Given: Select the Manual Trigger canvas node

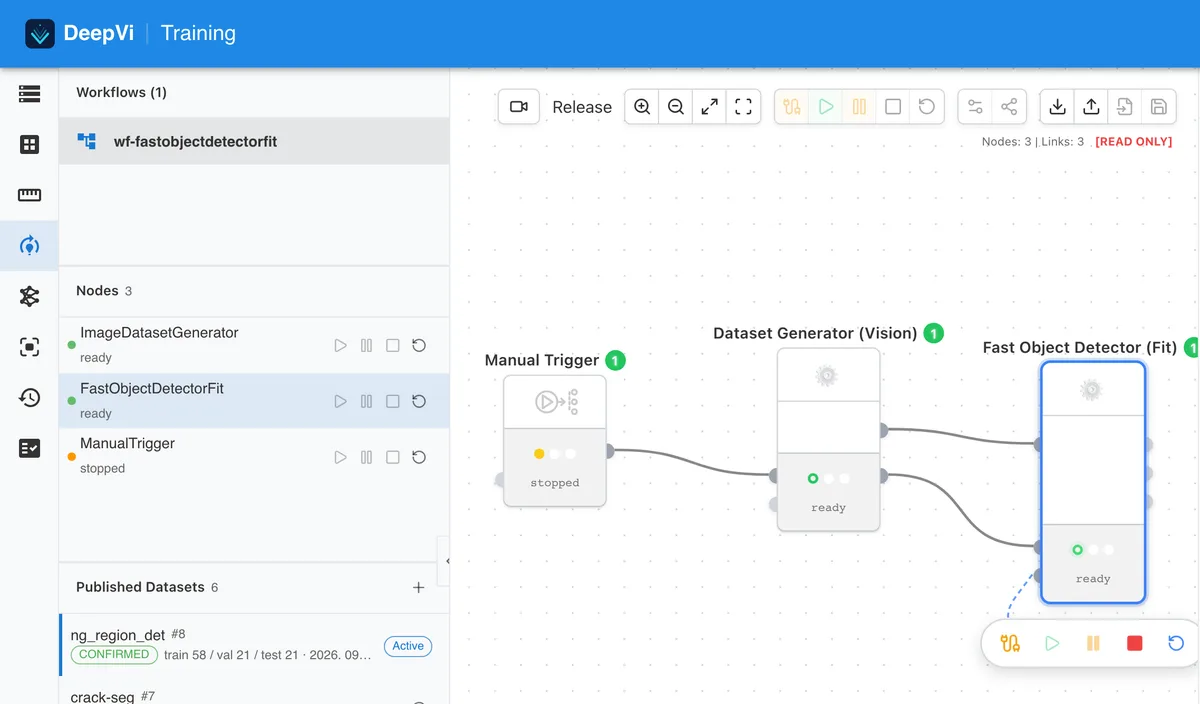Looking at the screenshot, I should pos(555,441).
